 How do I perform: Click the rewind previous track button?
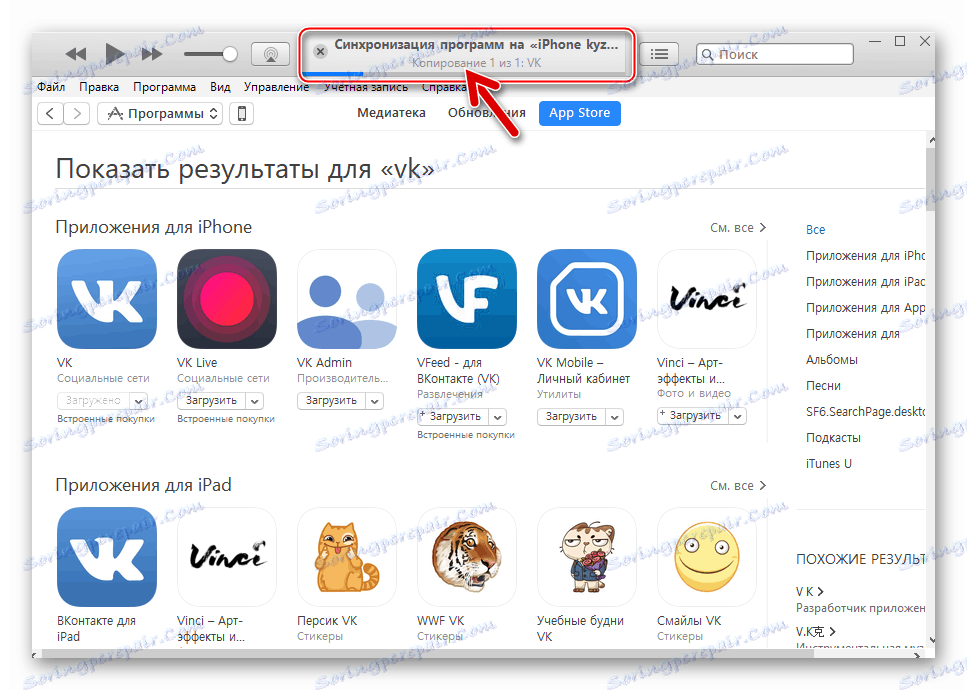tap(76, 54)
